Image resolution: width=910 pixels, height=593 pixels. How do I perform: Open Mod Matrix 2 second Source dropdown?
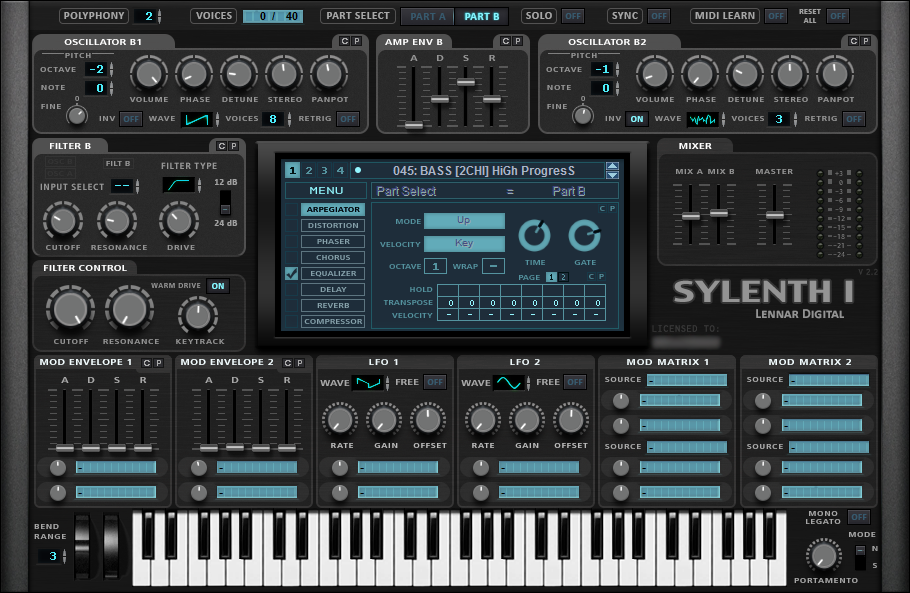pos(829,447)
